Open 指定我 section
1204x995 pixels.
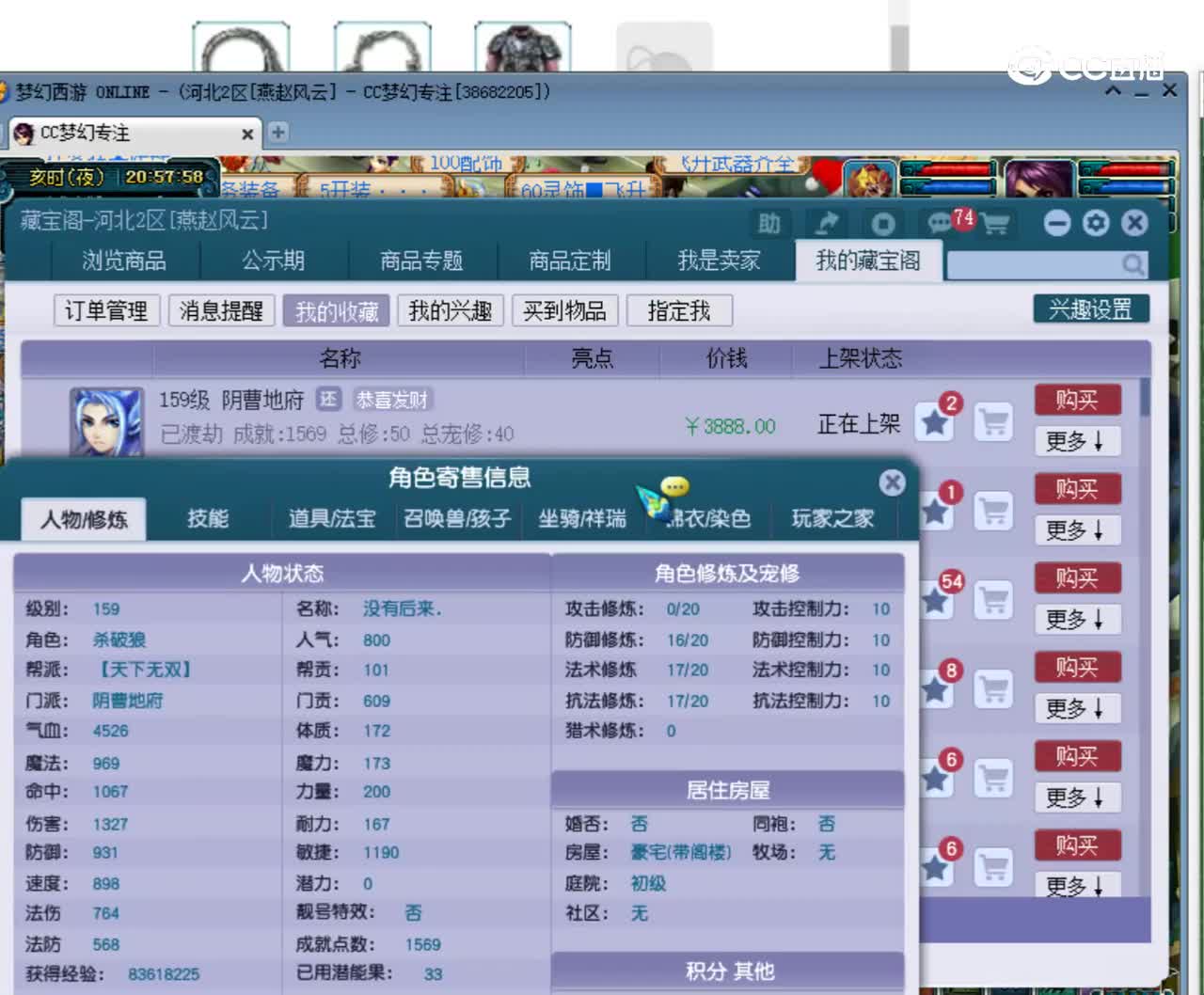coord(679,310)
